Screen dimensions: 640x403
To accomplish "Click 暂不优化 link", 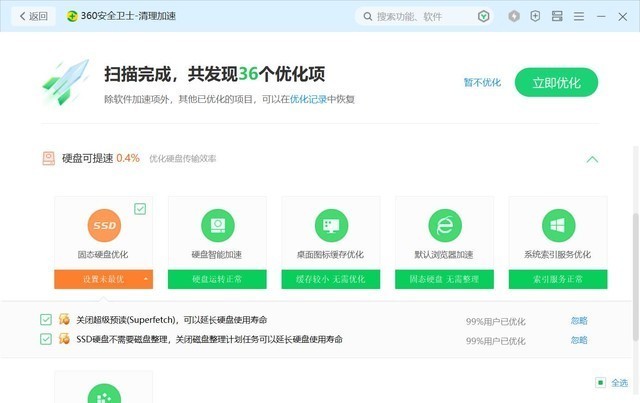I will [x=482, y=82].
